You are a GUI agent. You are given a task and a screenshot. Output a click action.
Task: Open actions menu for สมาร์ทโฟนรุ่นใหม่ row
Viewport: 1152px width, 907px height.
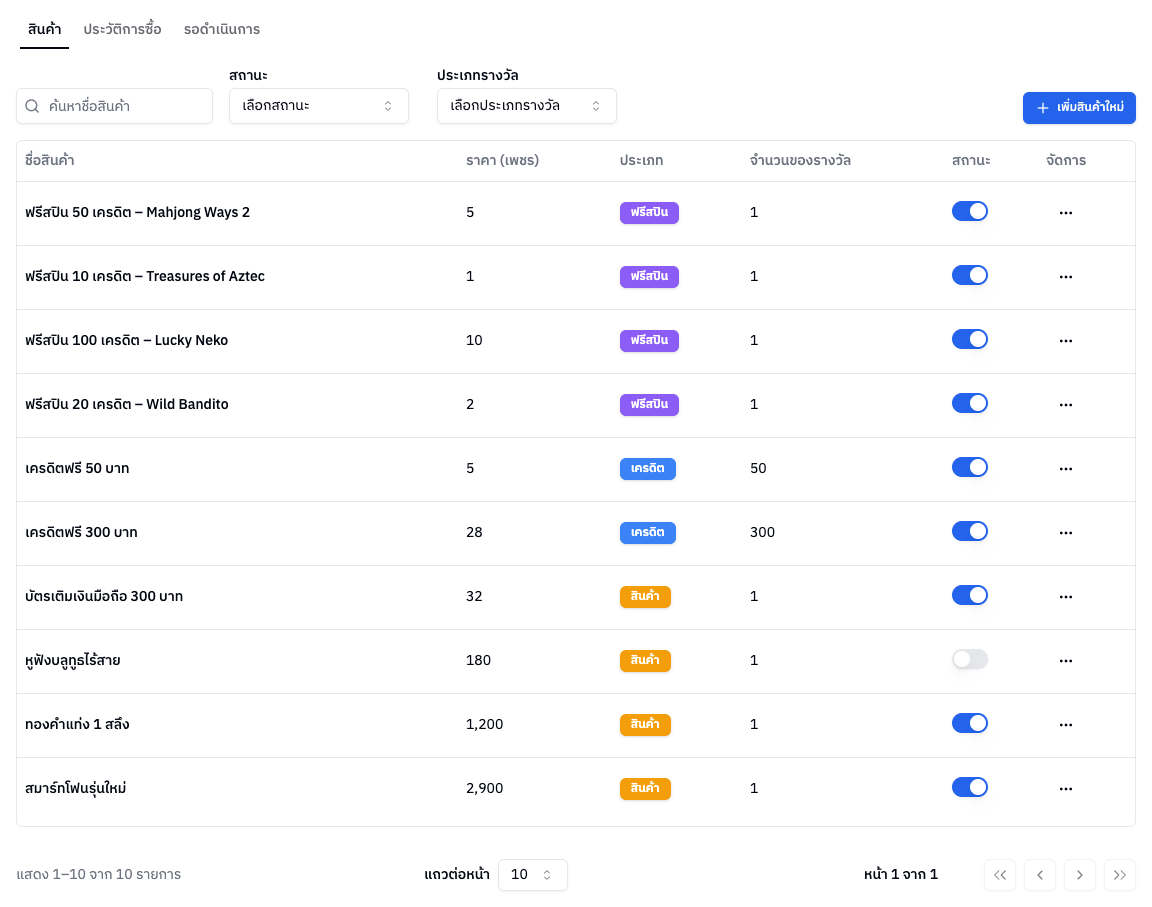[x=1065, y=789]
